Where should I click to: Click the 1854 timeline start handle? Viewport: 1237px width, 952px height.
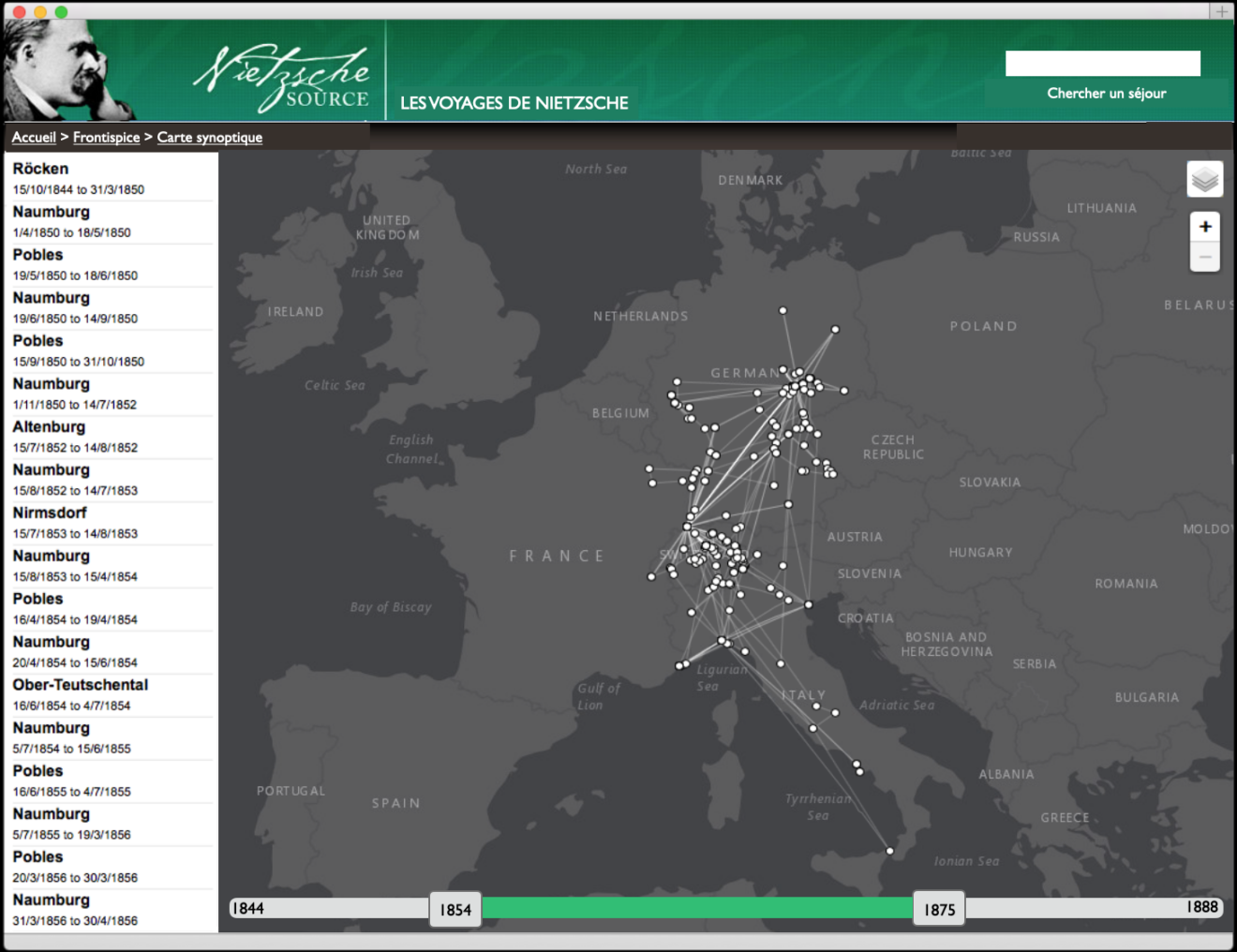(455, 909)
